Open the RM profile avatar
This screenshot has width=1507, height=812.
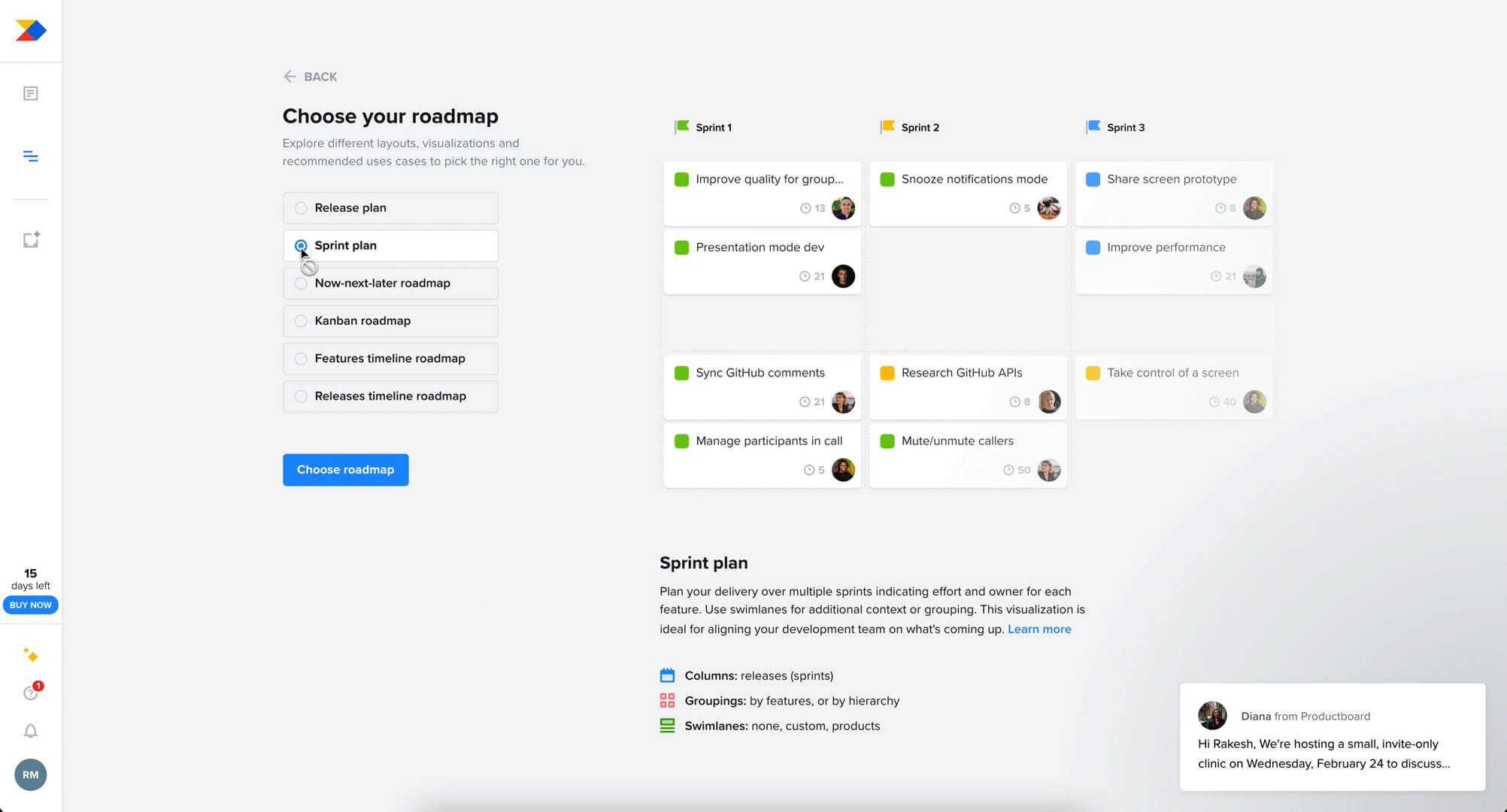pos(30,774)
